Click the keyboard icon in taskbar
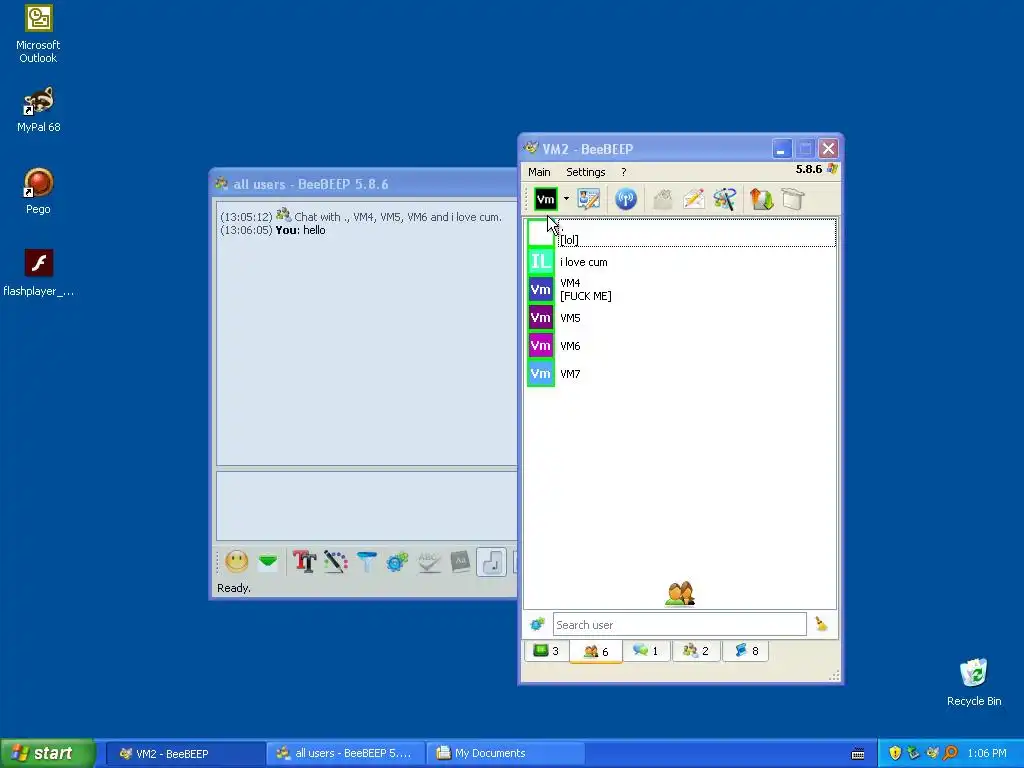The image size is (1024, 768). click(x=858, y=754)
